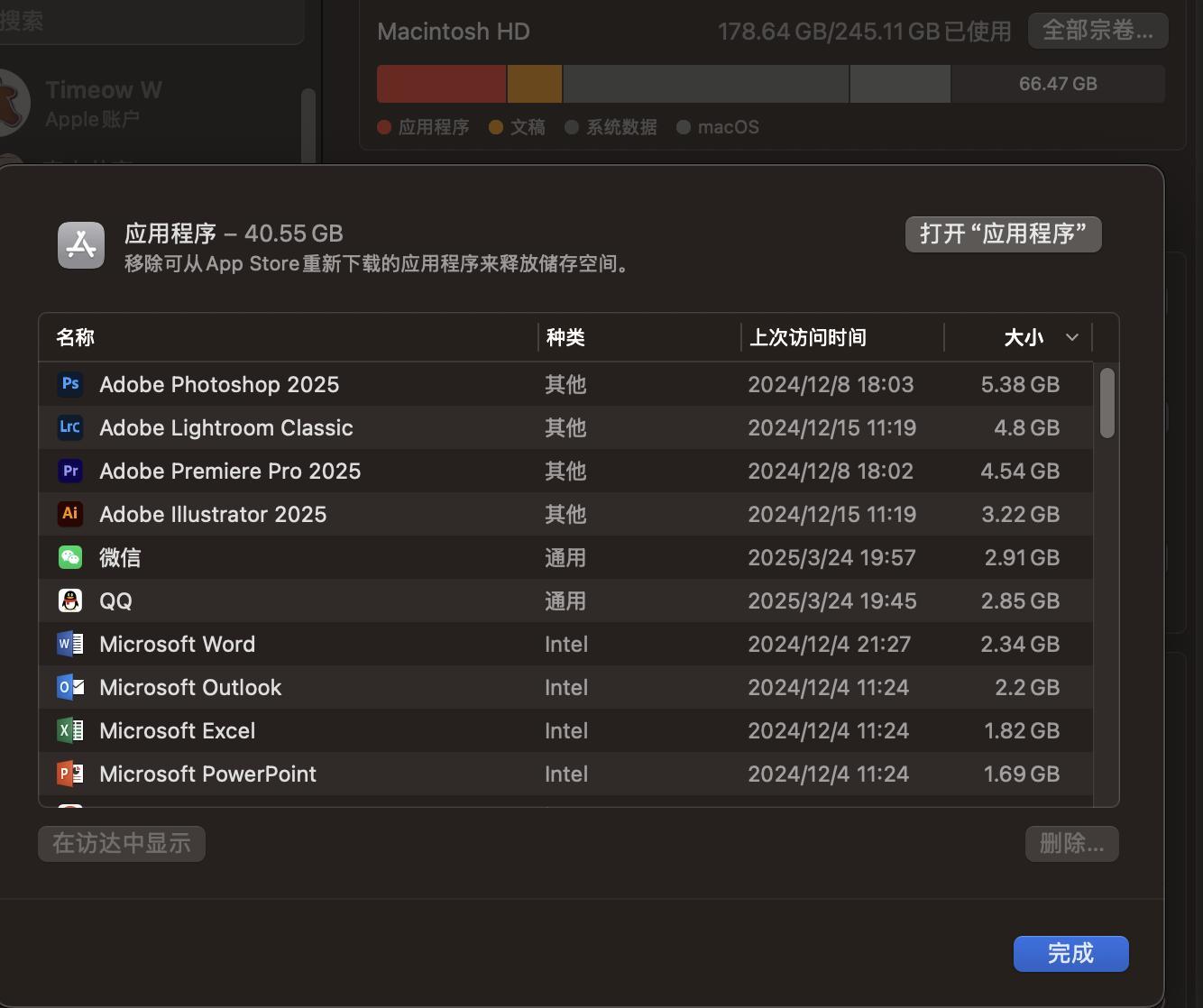Click the orange 文稿 storage bar segment
1203x1008 pixels.
tap(535, 84)
